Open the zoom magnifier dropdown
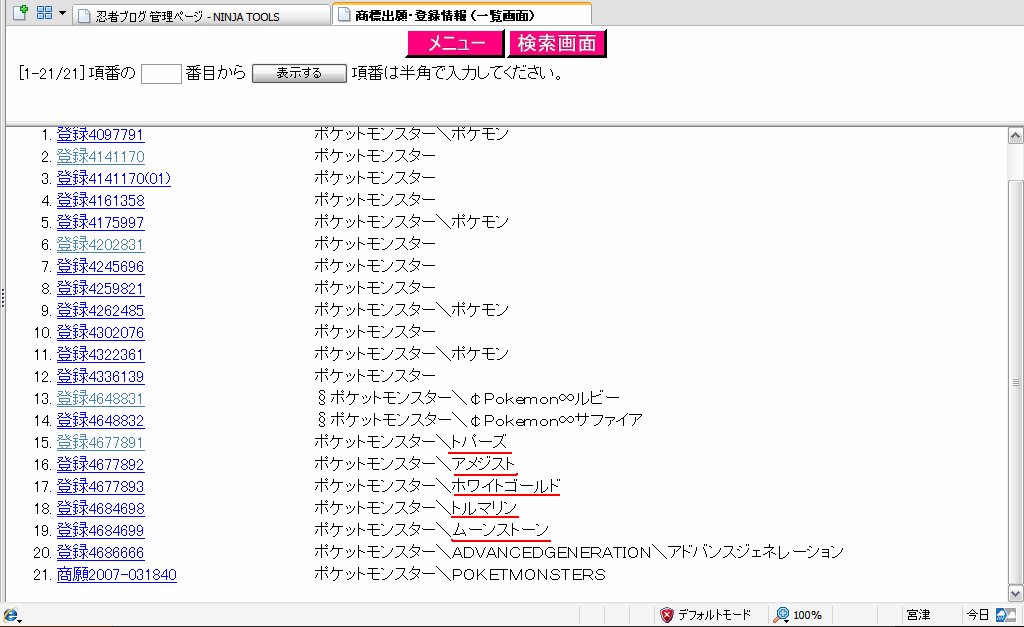 [781, 615]
